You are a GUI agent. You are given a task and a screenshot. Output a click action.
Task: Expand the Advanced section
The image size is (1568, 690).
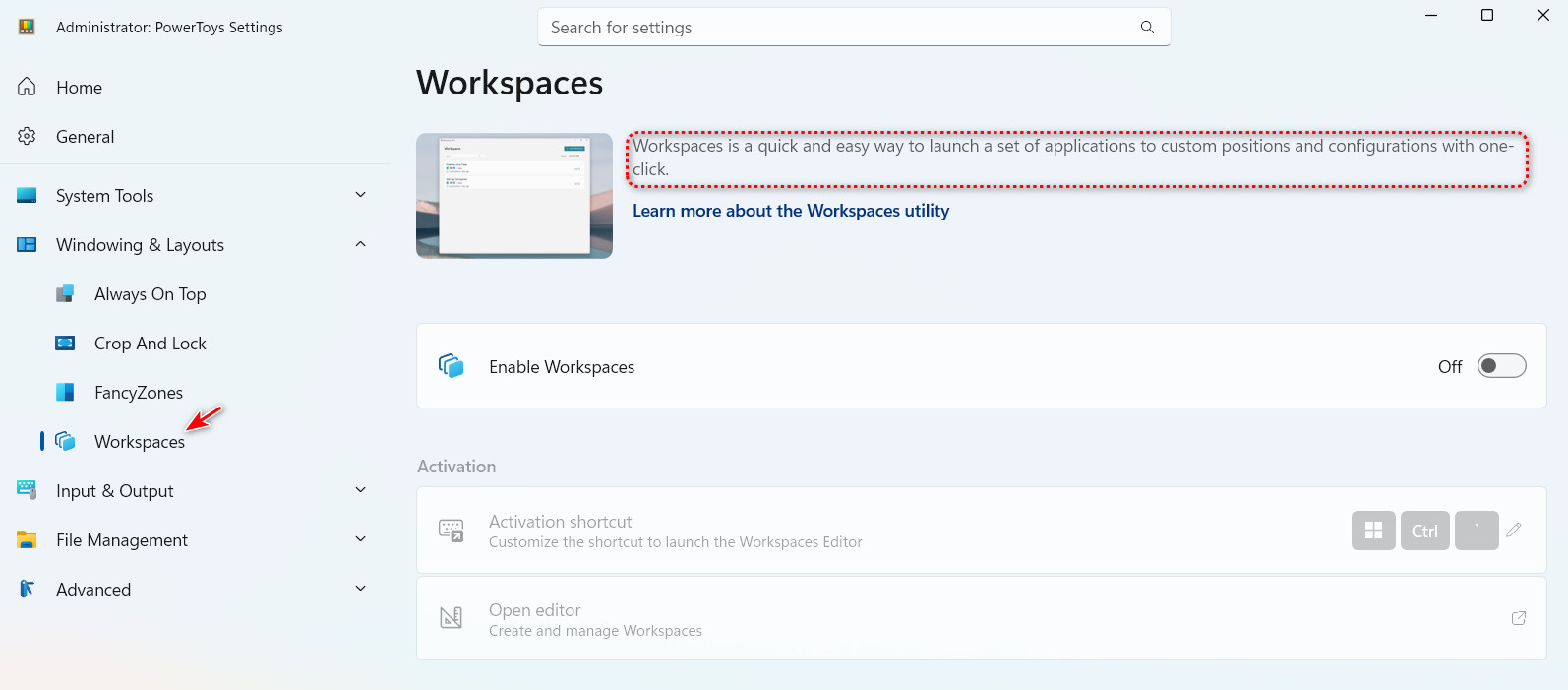click(360, 589)
